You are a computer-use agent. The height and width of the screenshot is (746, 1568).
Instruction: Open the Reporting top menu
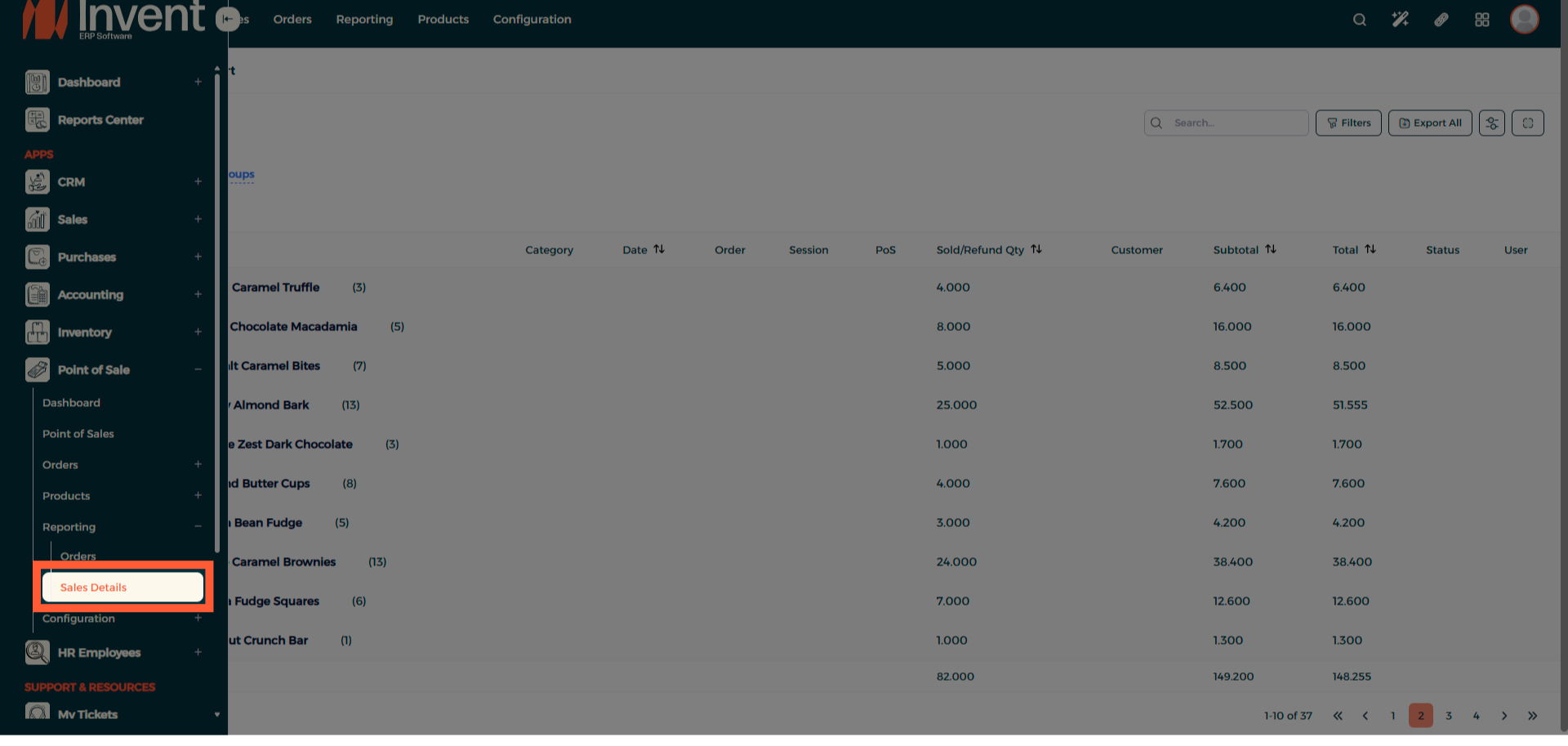364,20
